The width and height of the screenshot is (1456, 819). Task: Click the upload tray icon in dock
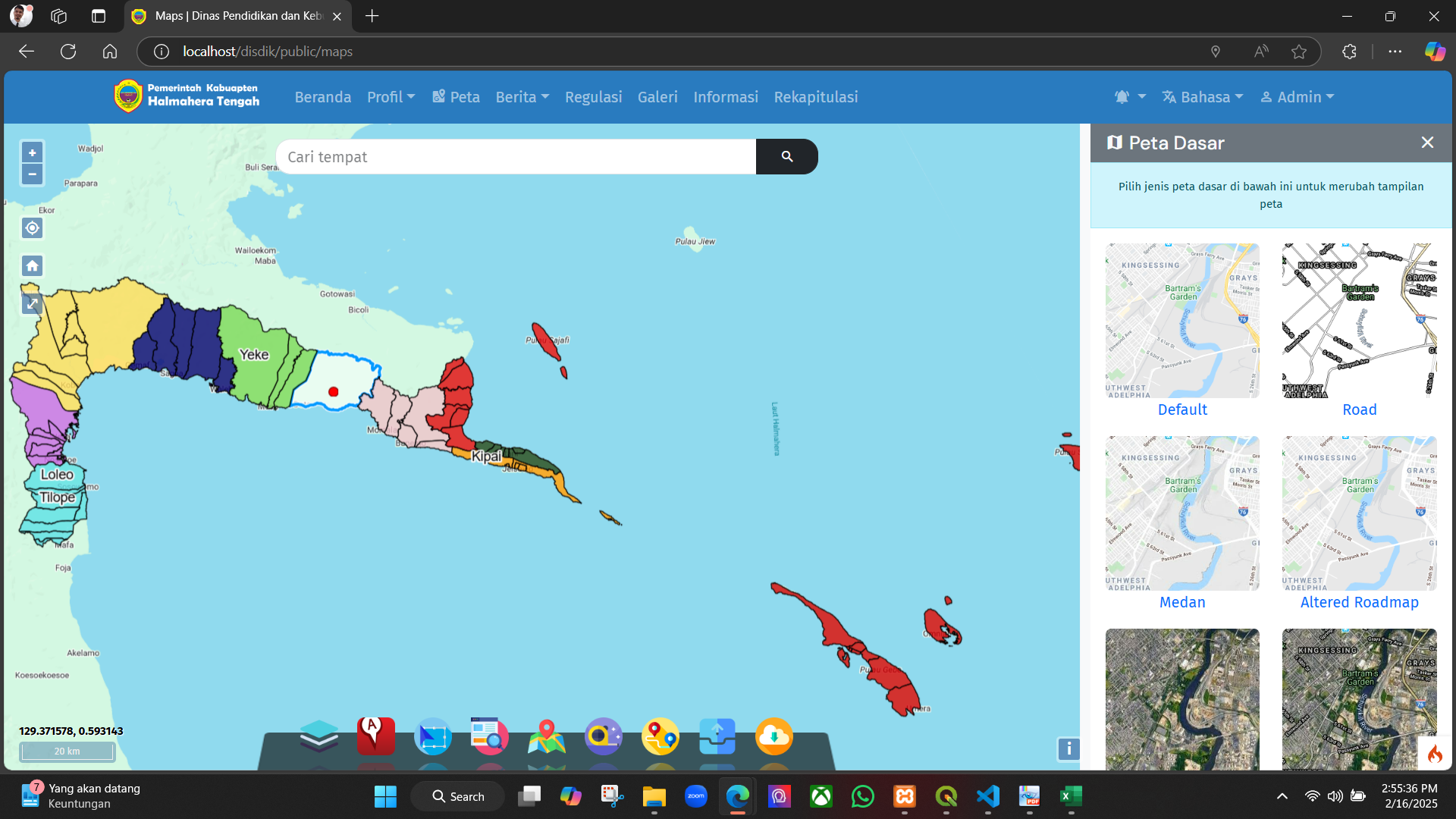pyautogui.click(x=717, y=736)
